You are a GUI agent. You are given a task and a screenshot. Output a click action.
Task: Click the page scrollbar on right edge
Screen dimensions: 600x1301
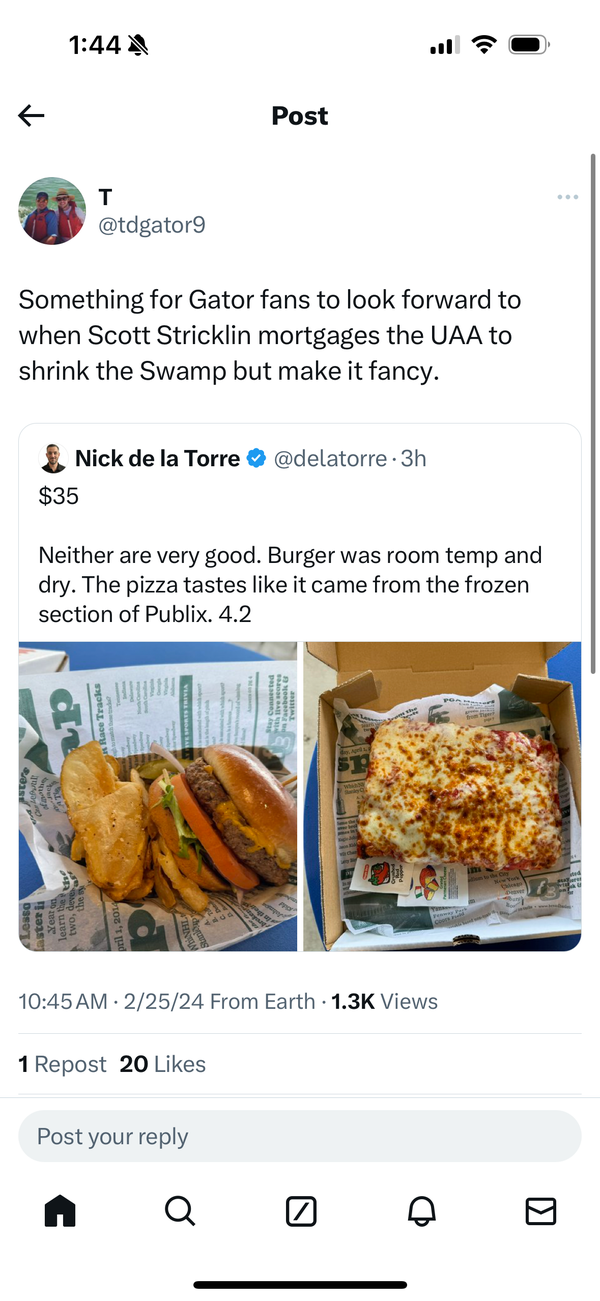(x=593, y=400)
